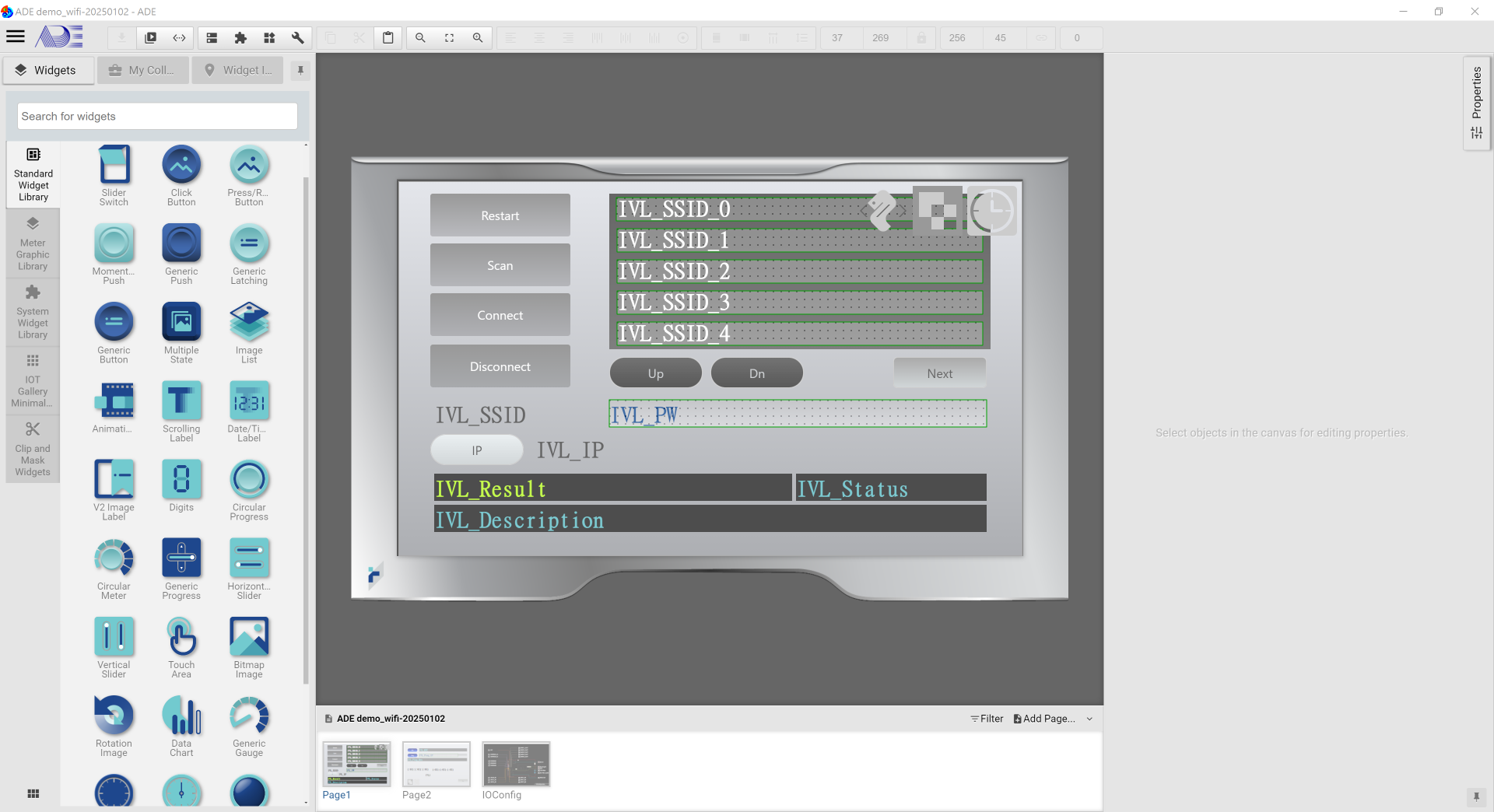Click the Connect button on canvas
Image resolution: width=1494 pixels, height=812 pixels.
[500, 315]
